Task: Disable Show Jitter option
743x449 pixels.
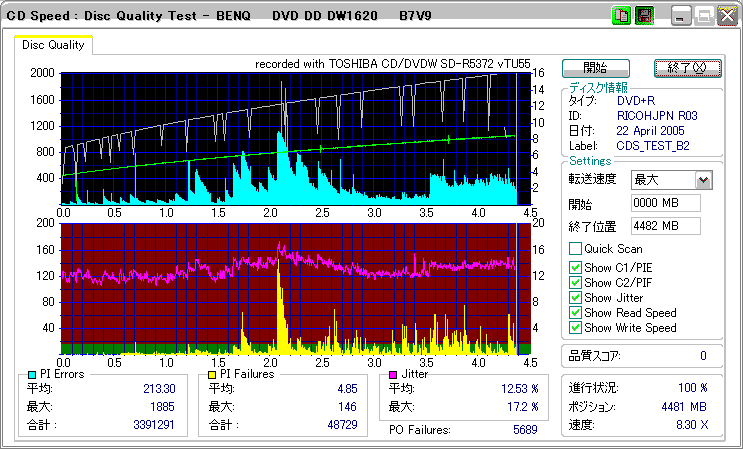Action: [575, 298]
